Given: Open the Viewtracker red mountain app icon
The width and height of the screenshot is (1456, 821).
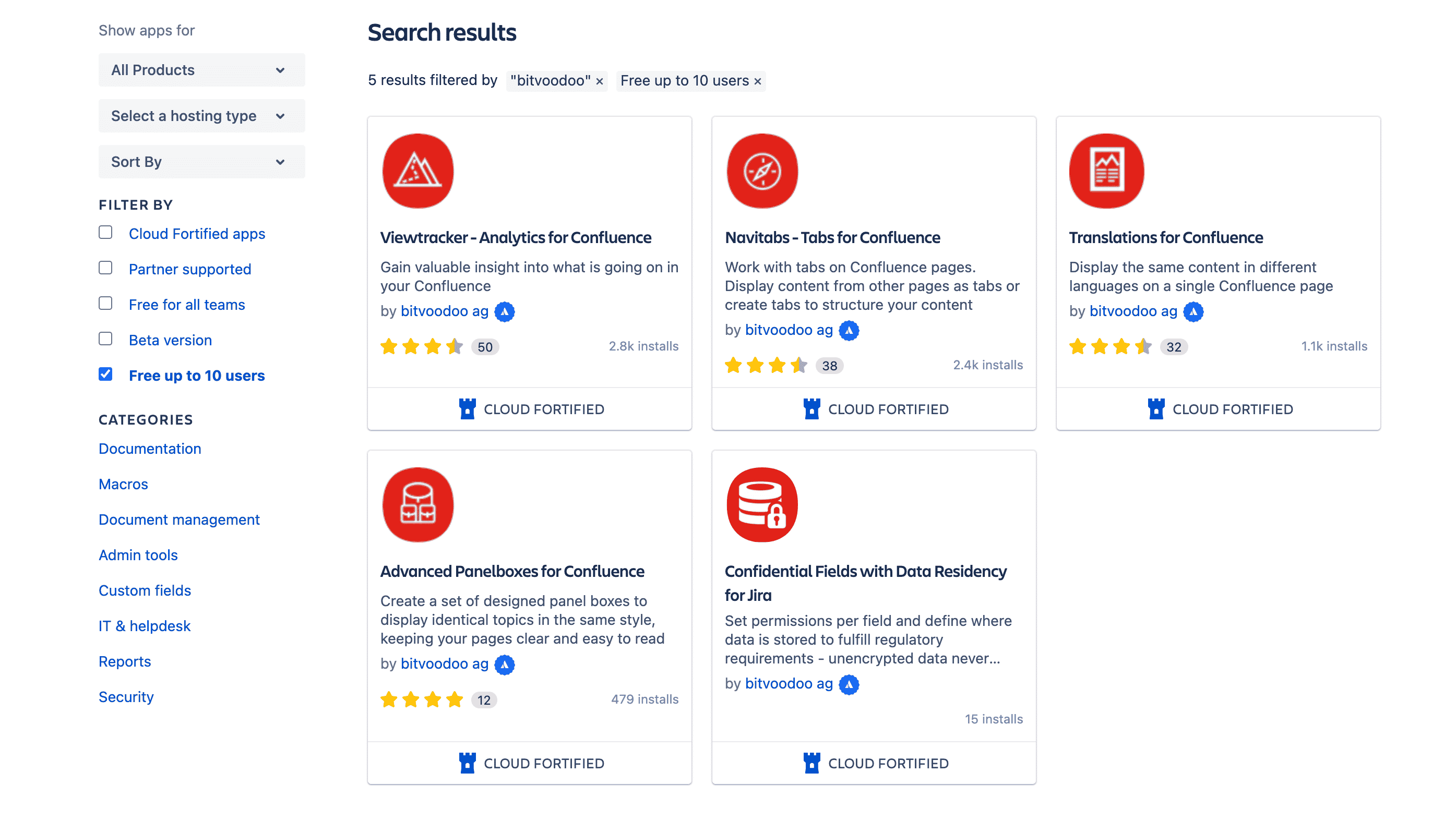Looking at the screenshot, I should pyautogui.click(x=417, y=171).
